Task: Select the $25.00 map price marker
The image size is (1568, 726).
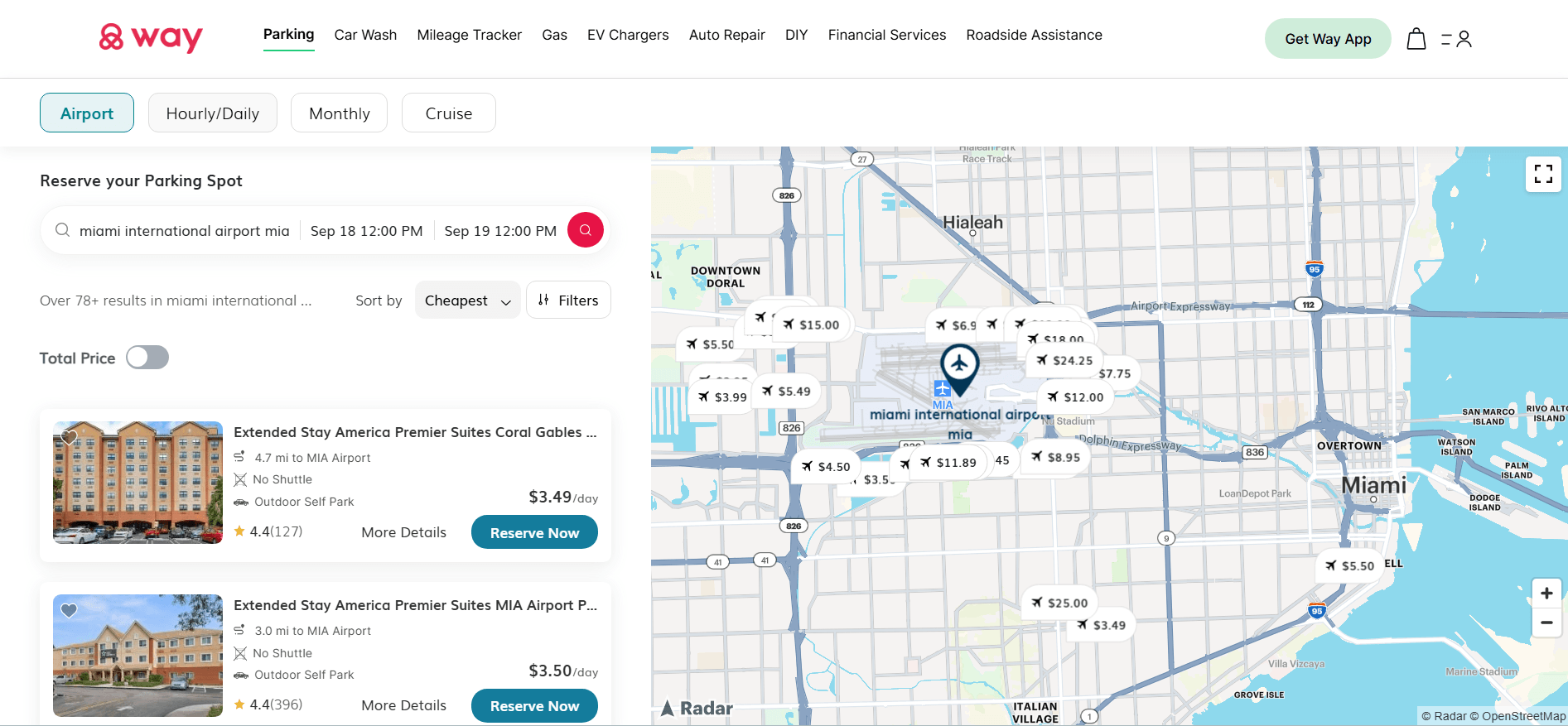Action: point(1059,603)
